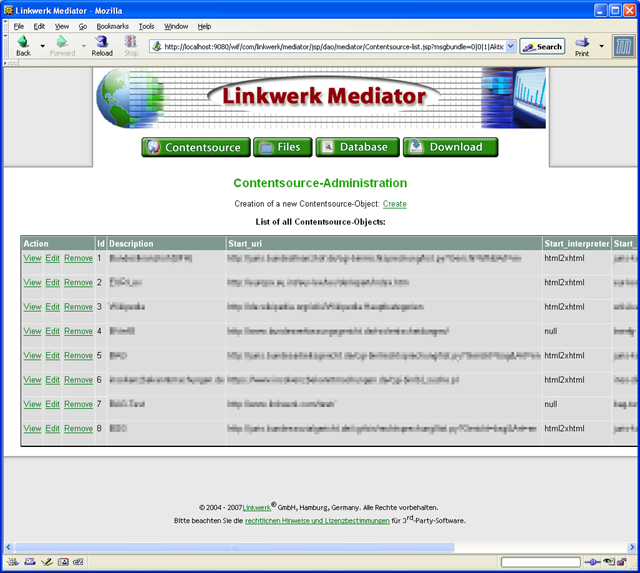Click the security padlock status icon
This screenshot has height=573, width=640.
coord(622,562)
